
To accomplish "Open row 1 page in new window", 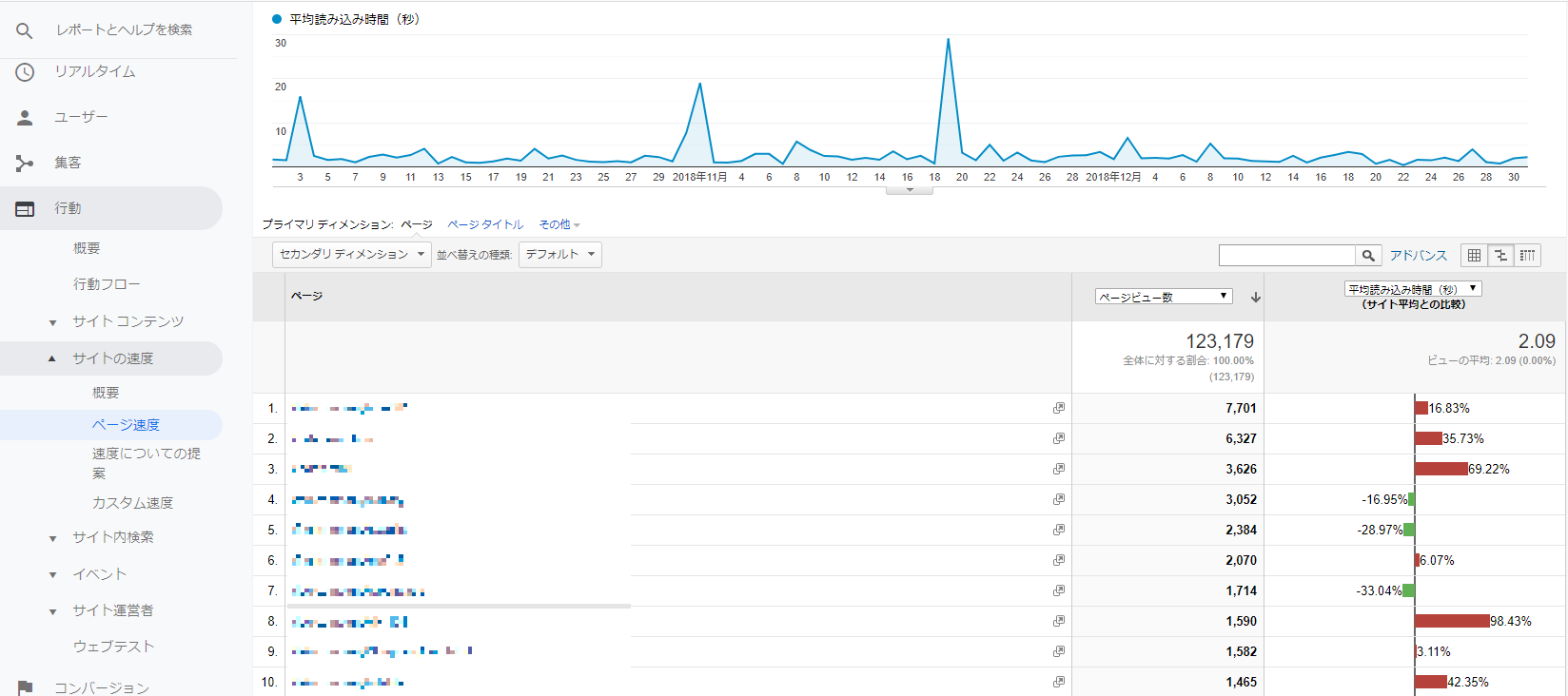I will pyautogui.click(x=1058, y=408).
